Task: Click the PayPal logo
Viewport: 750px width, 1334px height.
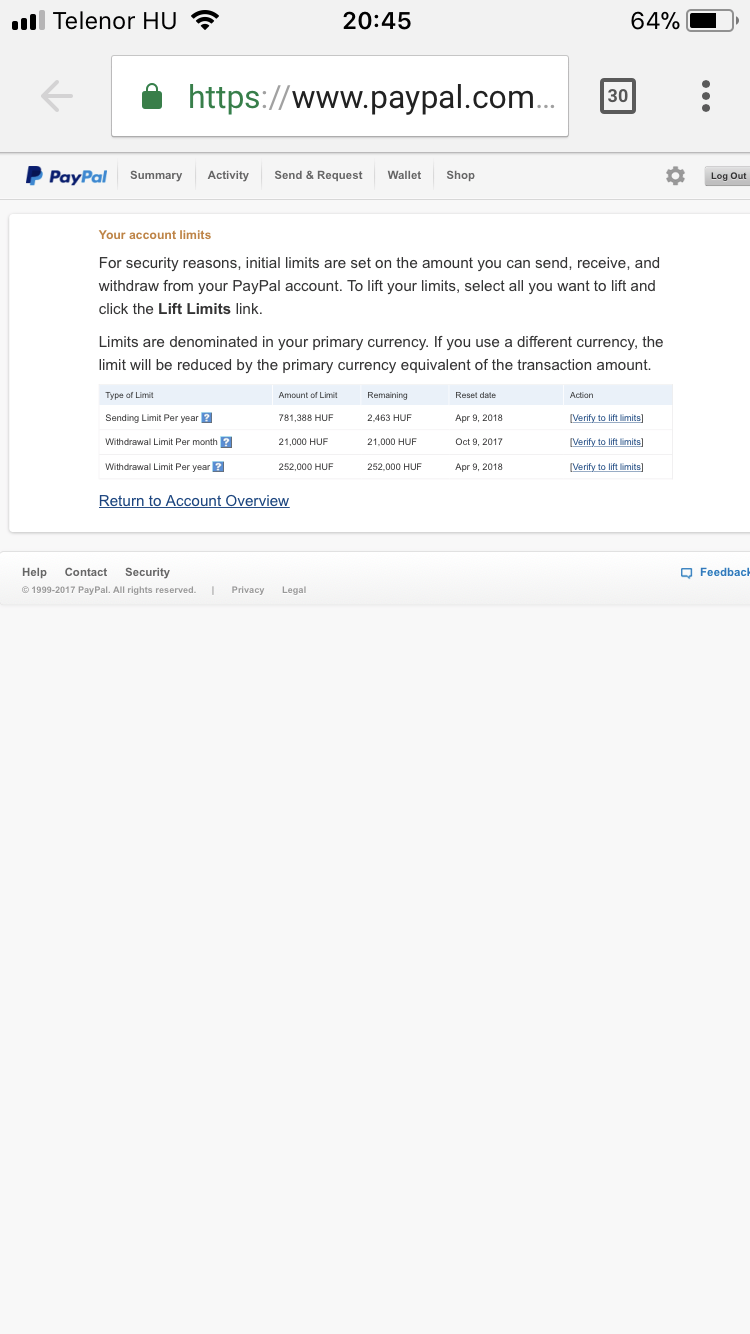Action: 66,176
